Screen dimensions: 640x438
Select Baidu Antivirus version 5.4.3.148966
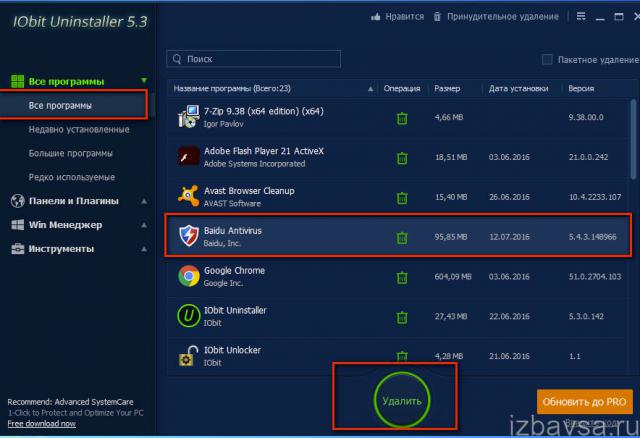pyautogui.click(x=592, y=237)
